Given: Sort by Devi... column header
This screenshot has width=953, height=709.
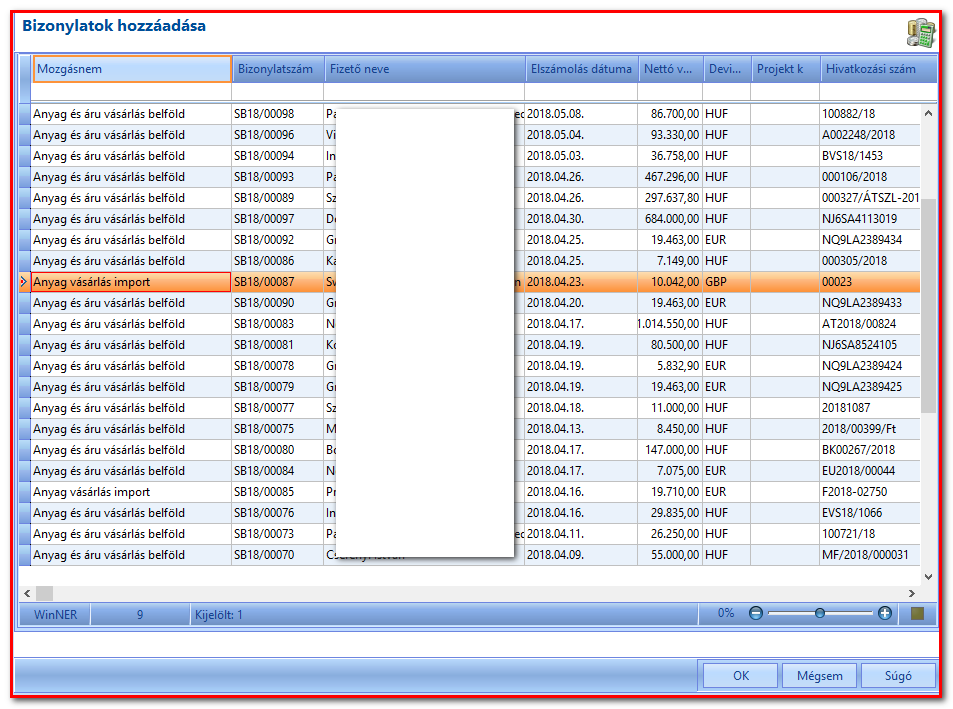Looking at the screenshot, I should pyautogui.click(x=726, y=69).
